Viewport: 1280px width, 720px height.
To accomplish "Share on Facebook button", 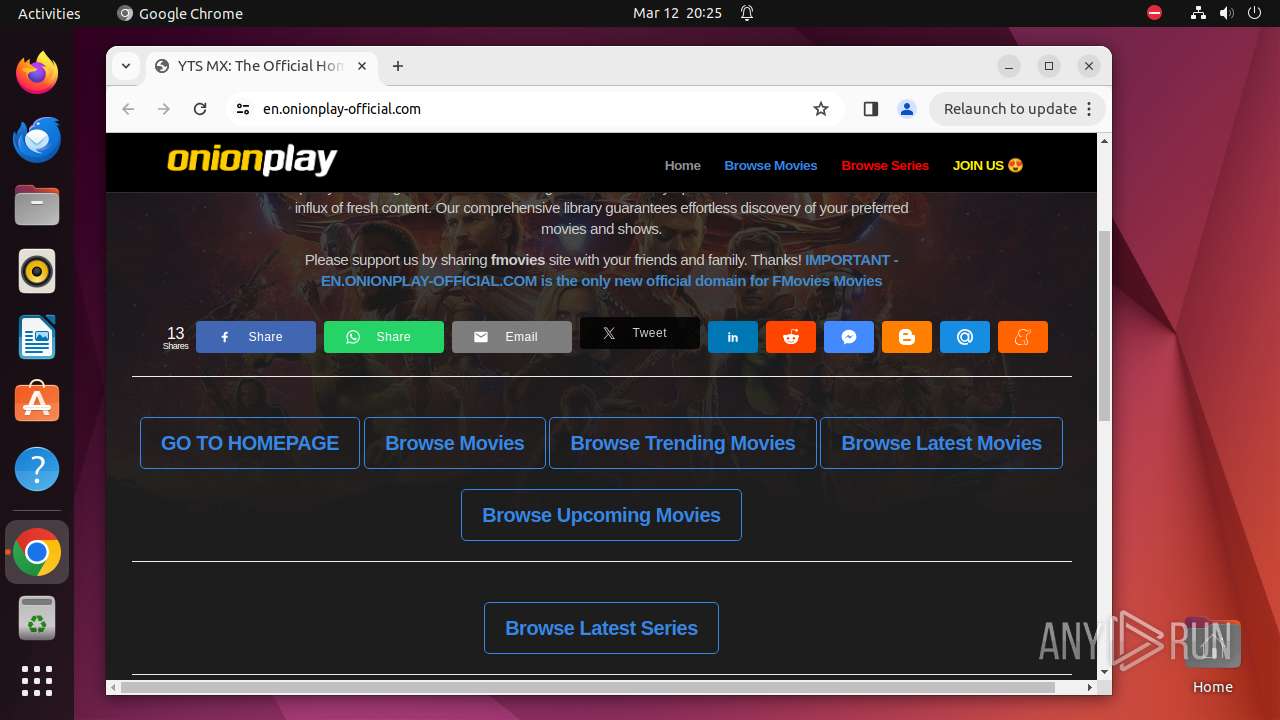I will pos(256,337).
